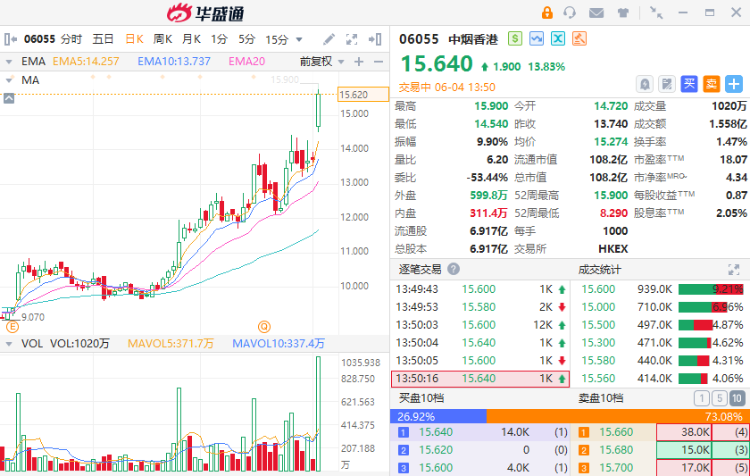Click the lock icon in title bar

pos(547,12)
